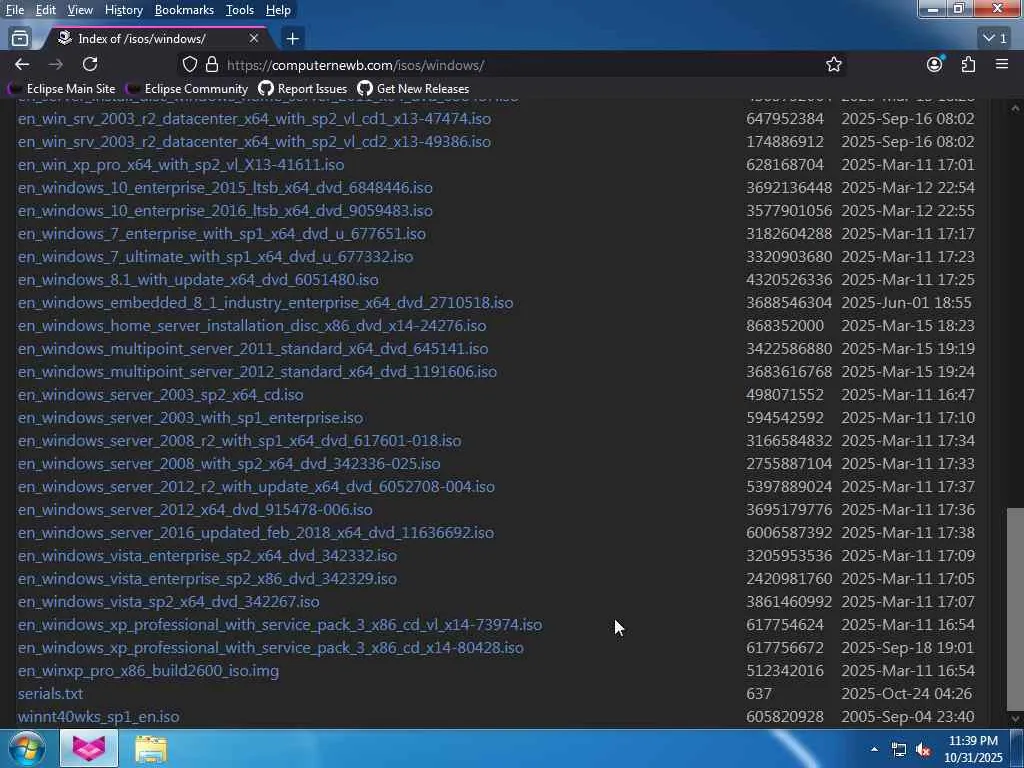
Task: Open the account profile icon
Action: pyautogui.click(x=935, y=64)
